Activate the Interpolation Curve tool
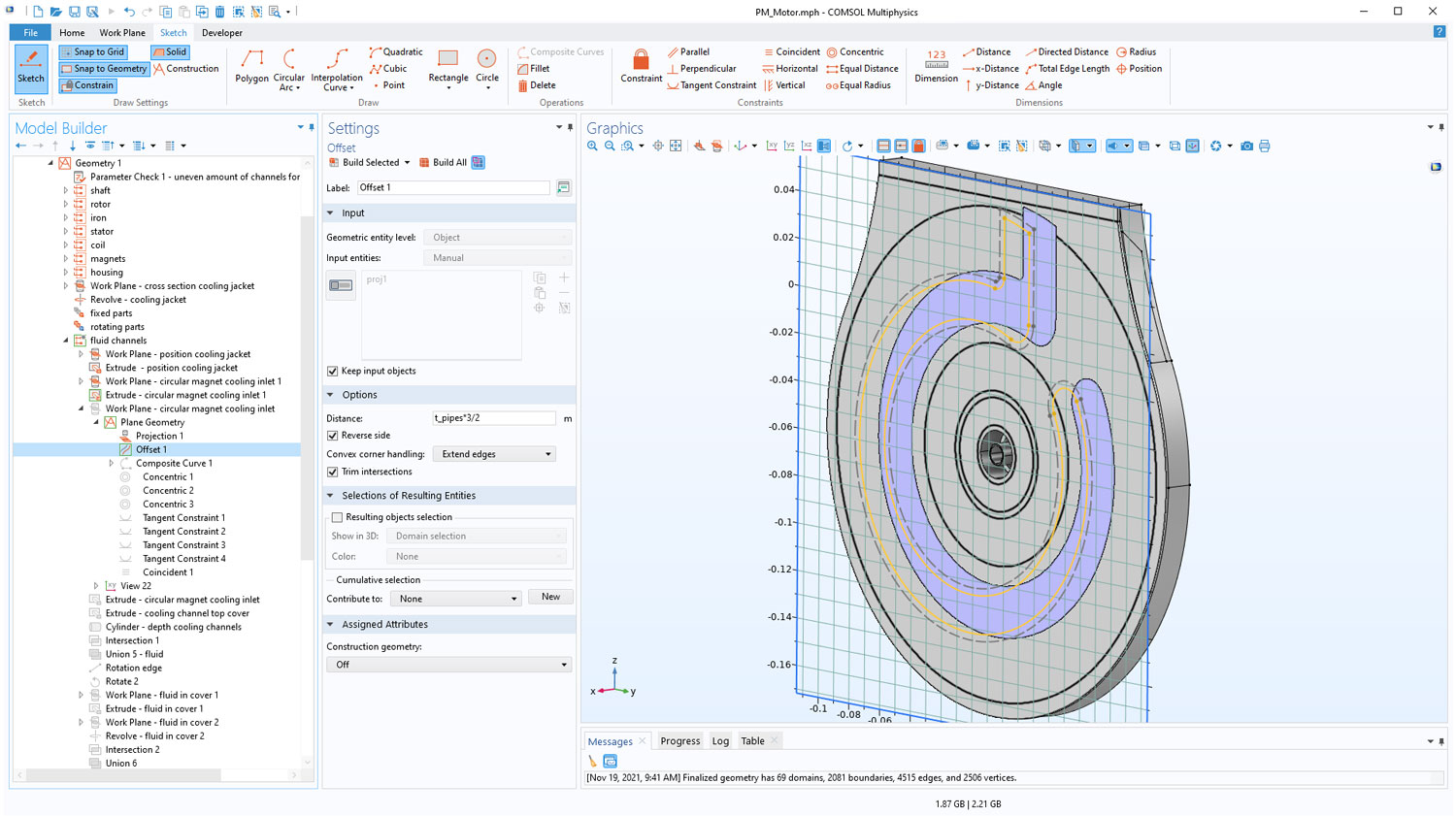 337,68
